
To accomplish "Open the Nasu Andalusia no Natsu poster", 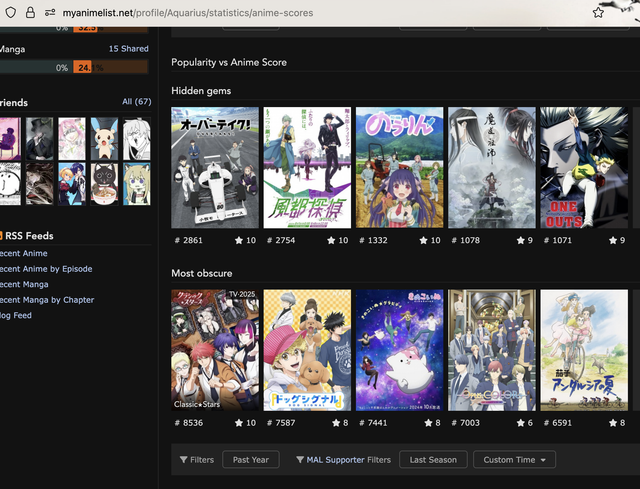I will coord(584,350).
